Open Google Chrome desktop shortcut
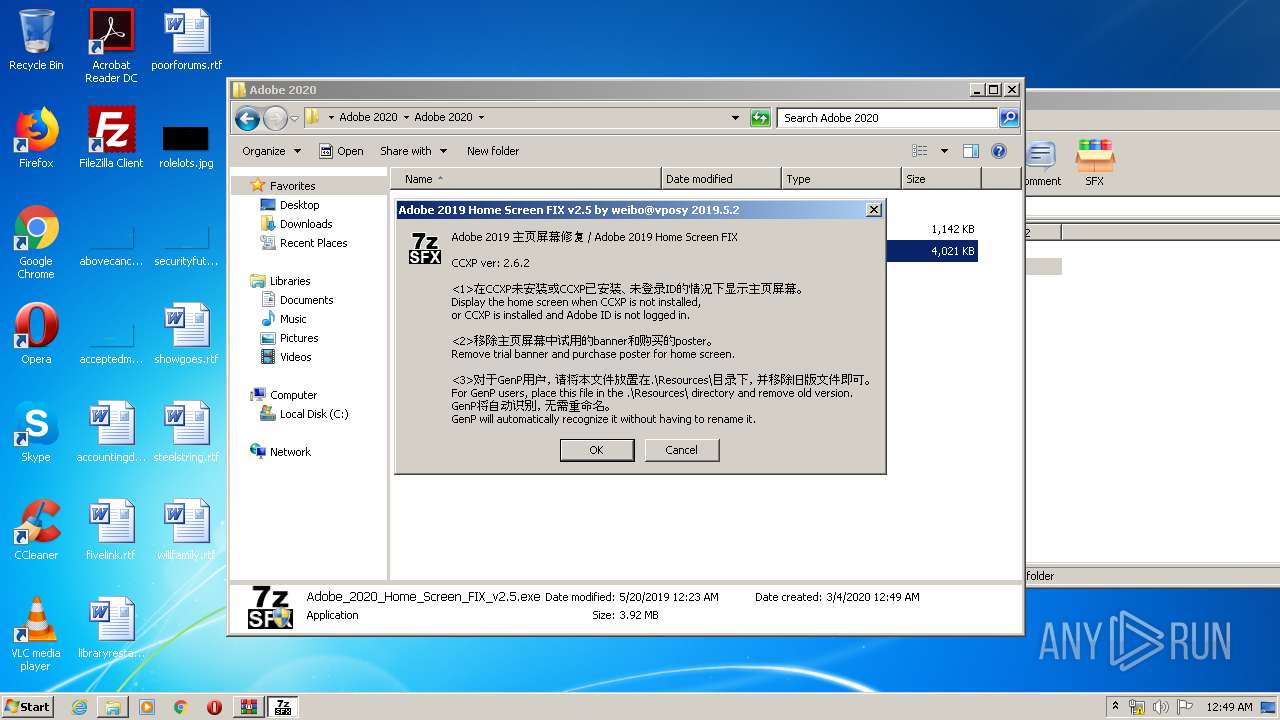Viewport: 1280px width, 720px height. pos(36,242)
